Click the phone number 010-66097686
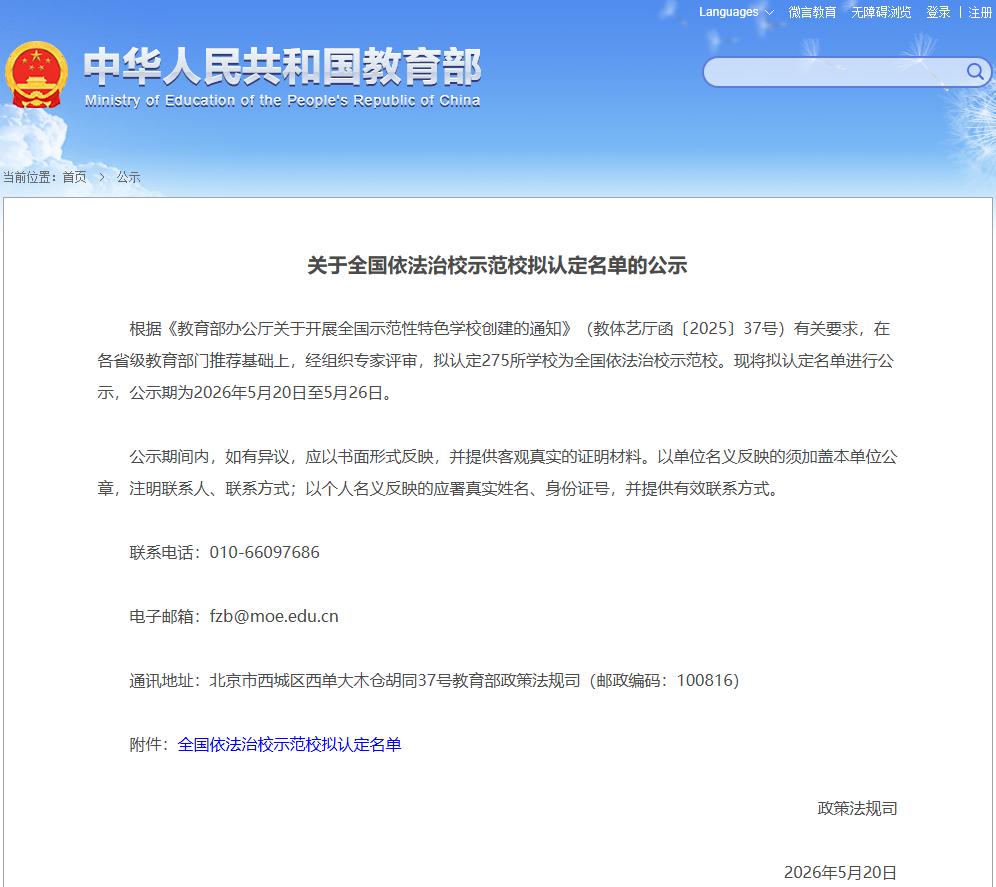This screenshot has height=887, width=996. (264, 552)
